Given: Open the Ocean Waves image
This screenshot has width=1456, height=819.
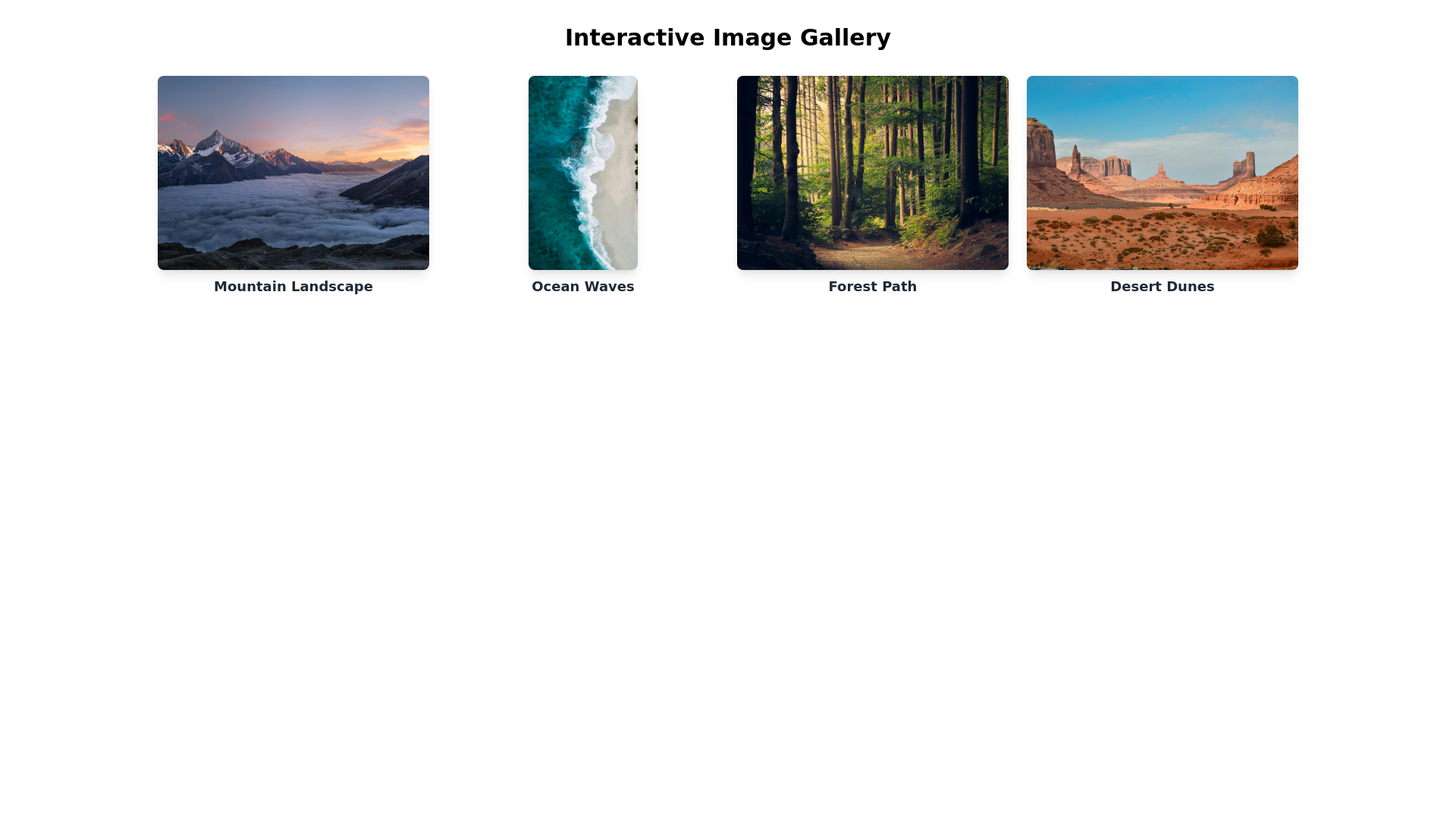Looking at the screenshot, I should click(583, 173).
